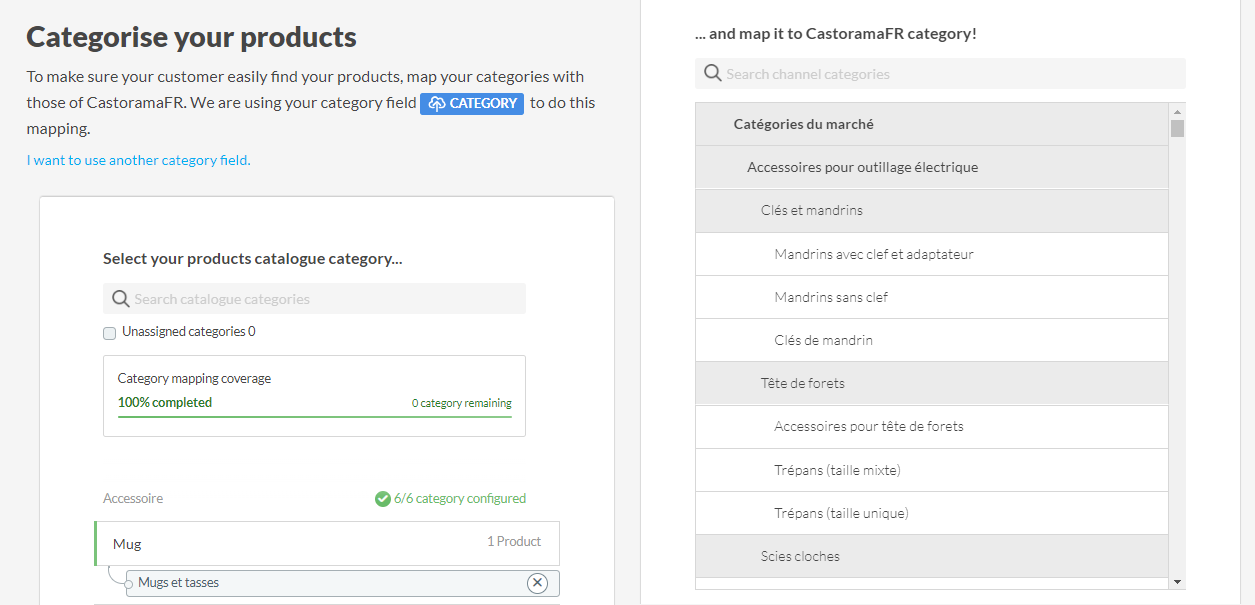The width and height of the screenshot is (1255, 605).
Task: Click the catalogue search magnifier icon
Action: coord(120,299)
